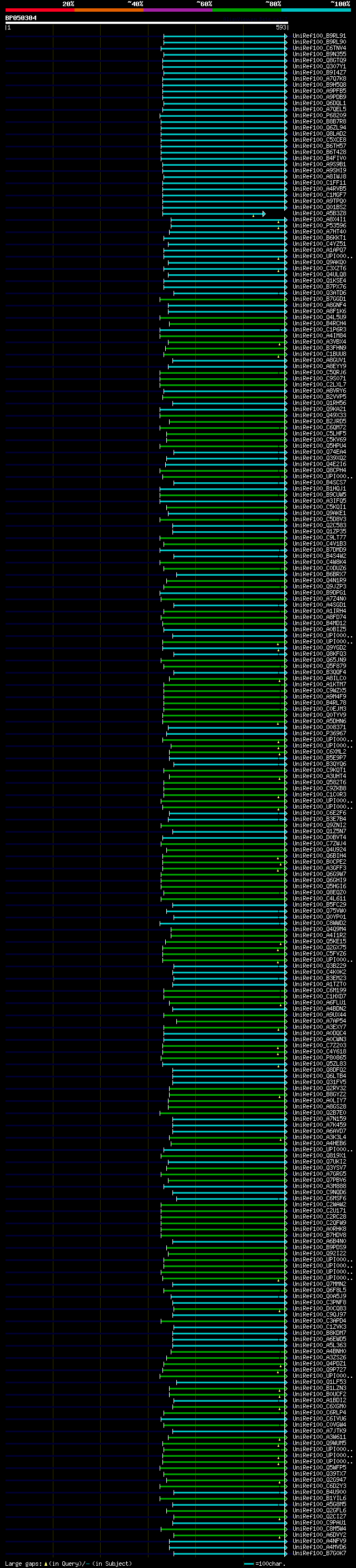Click the UniRef100_C9PAU1 label
The image size is (356, 1568).
[x=319, y=1522]
